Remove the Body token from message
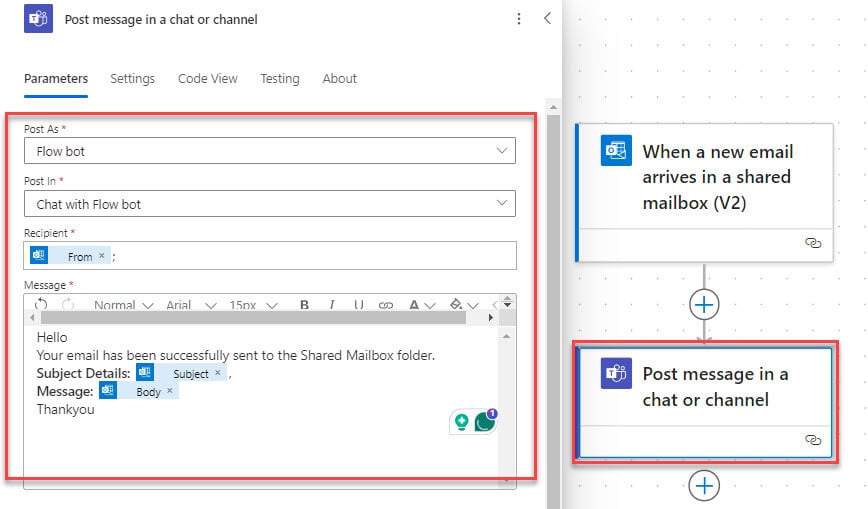Viewport: 868px width, 509px height. (x=170, y=391)
